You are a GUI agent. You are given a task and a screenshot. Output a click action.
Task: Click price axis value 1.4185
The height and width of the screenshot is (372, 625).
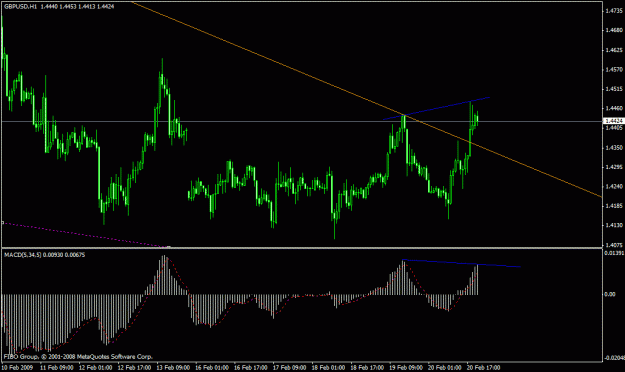coord(613,206)
